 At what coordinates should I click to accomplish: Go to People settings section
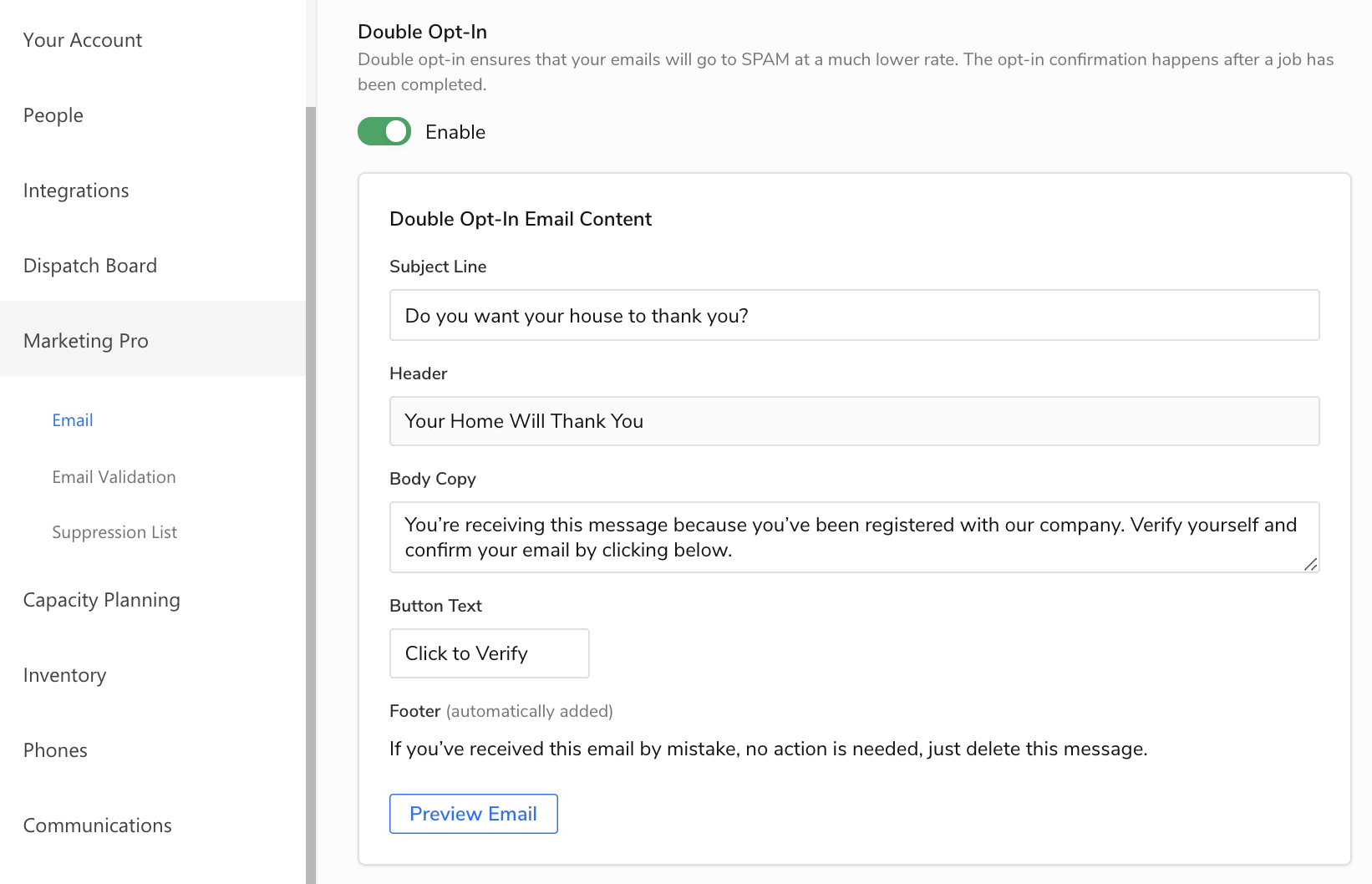tap(53, 115)
